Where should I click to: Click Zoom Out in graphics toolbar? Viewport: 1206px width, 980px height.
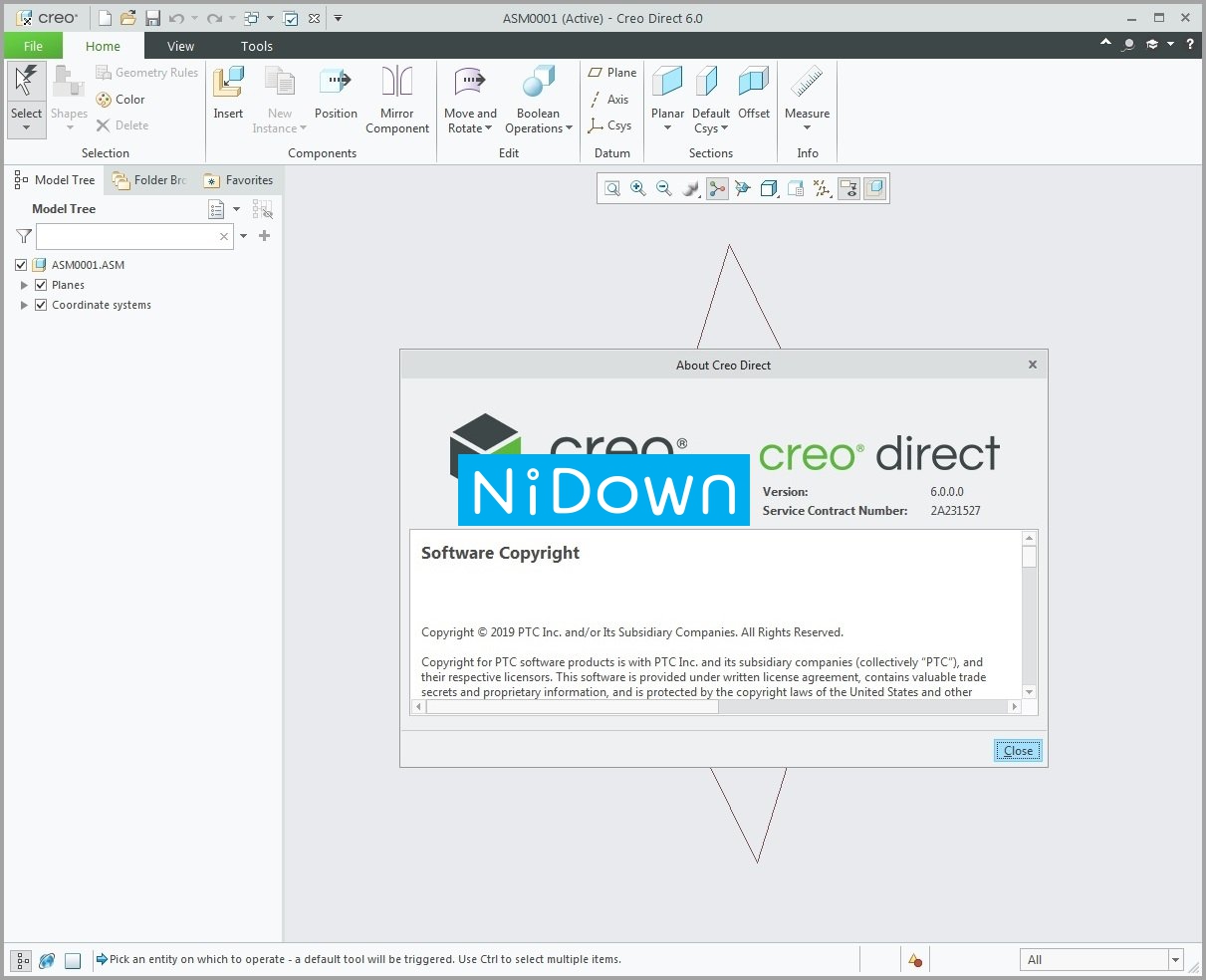point(664,188)
